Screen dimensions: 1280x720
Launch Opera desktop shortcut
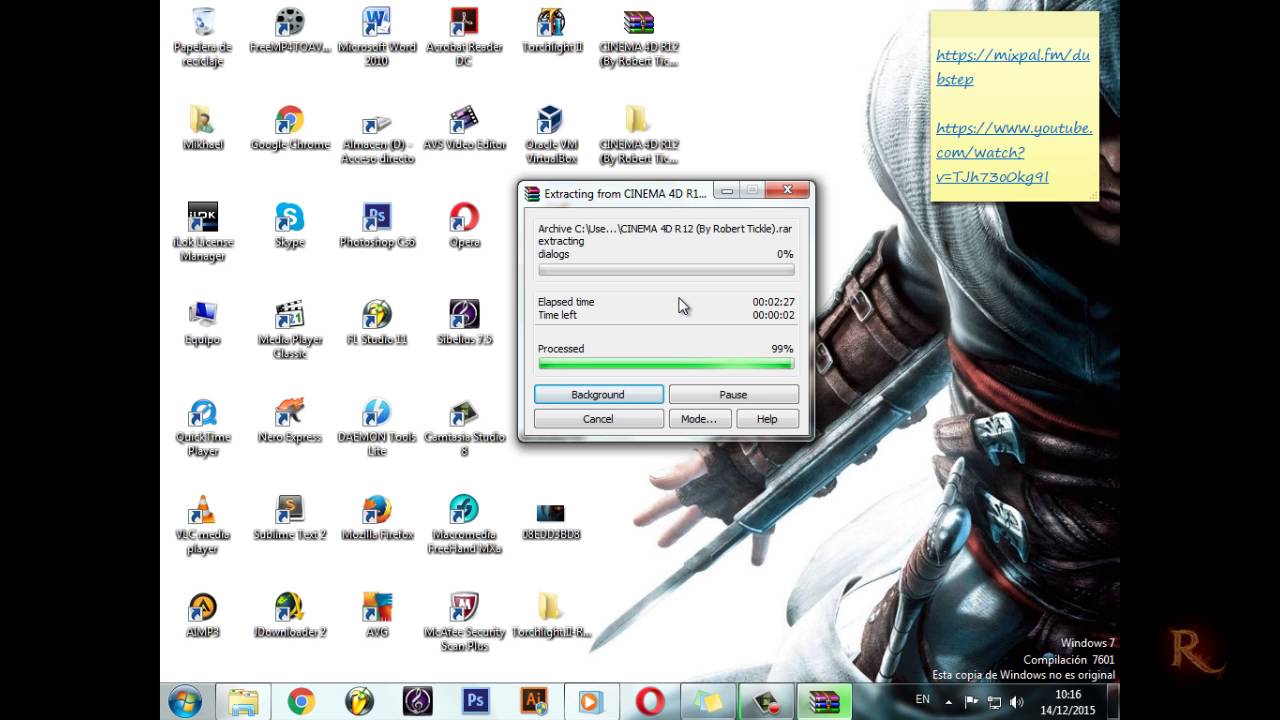[x=464, y=226]
